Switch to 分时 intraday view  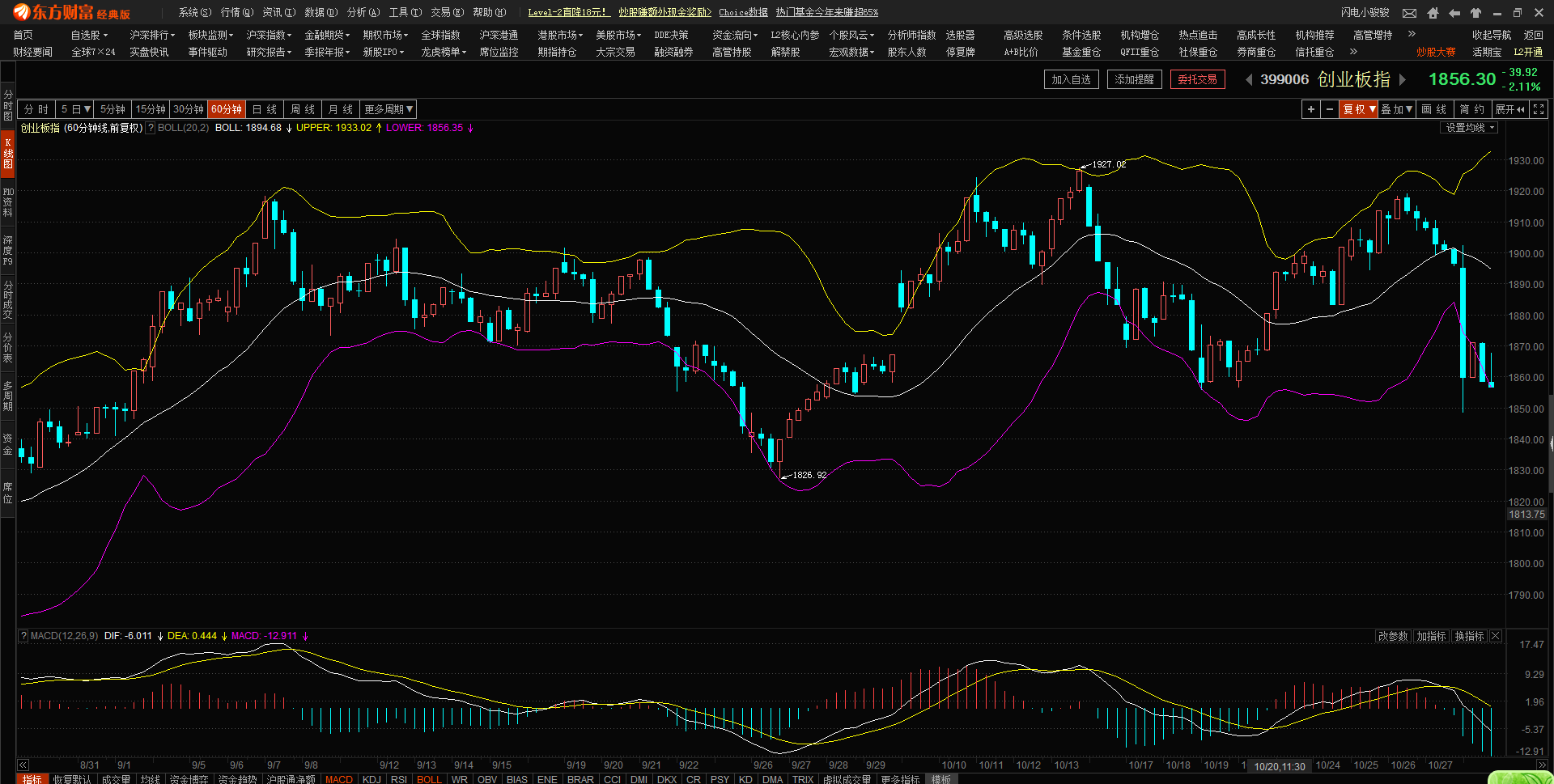tap(36, 109)
